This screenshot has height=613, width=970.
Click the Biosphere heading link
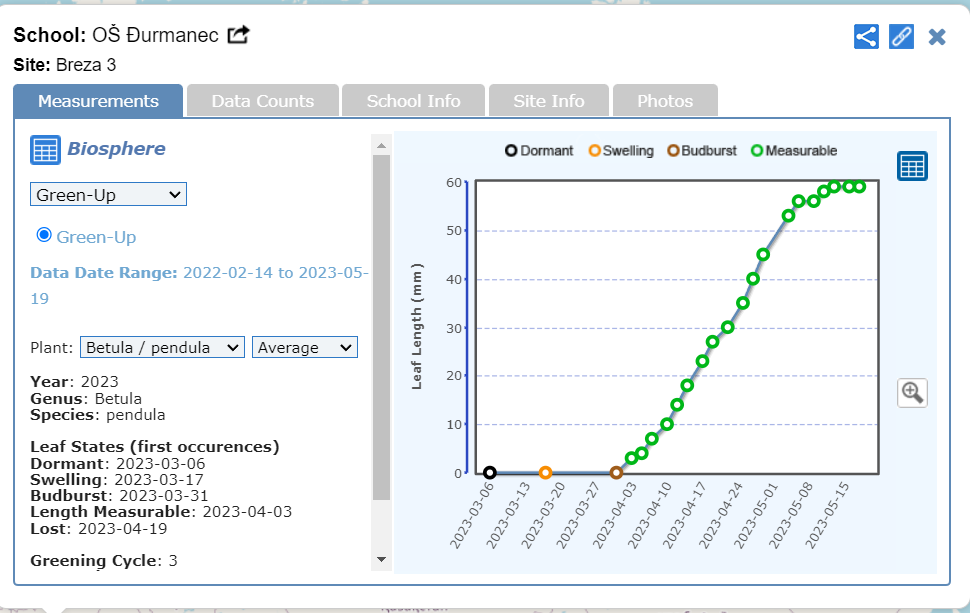(116, 149)
